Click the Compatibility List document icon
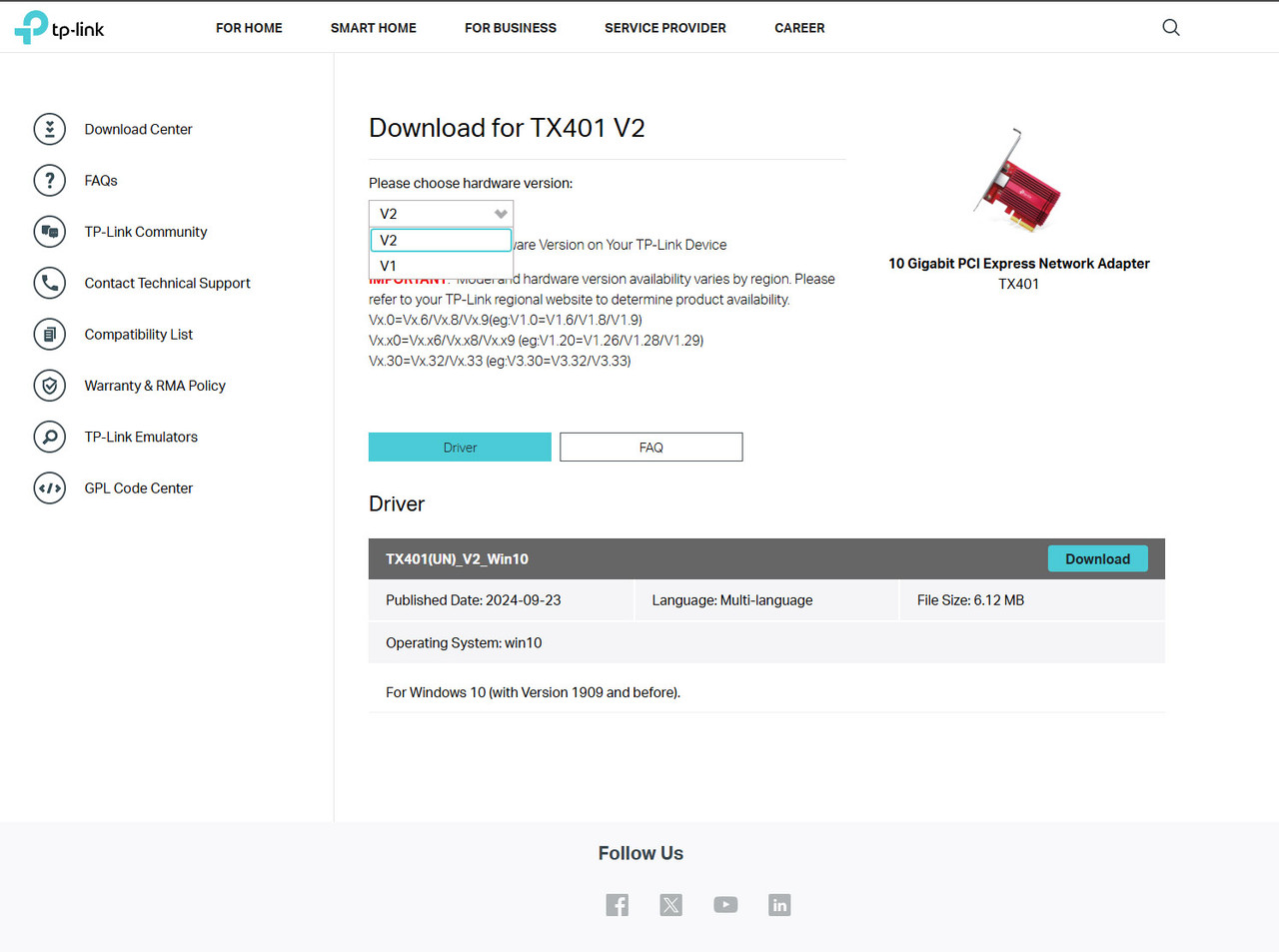1279x952 pixels. 50,334
